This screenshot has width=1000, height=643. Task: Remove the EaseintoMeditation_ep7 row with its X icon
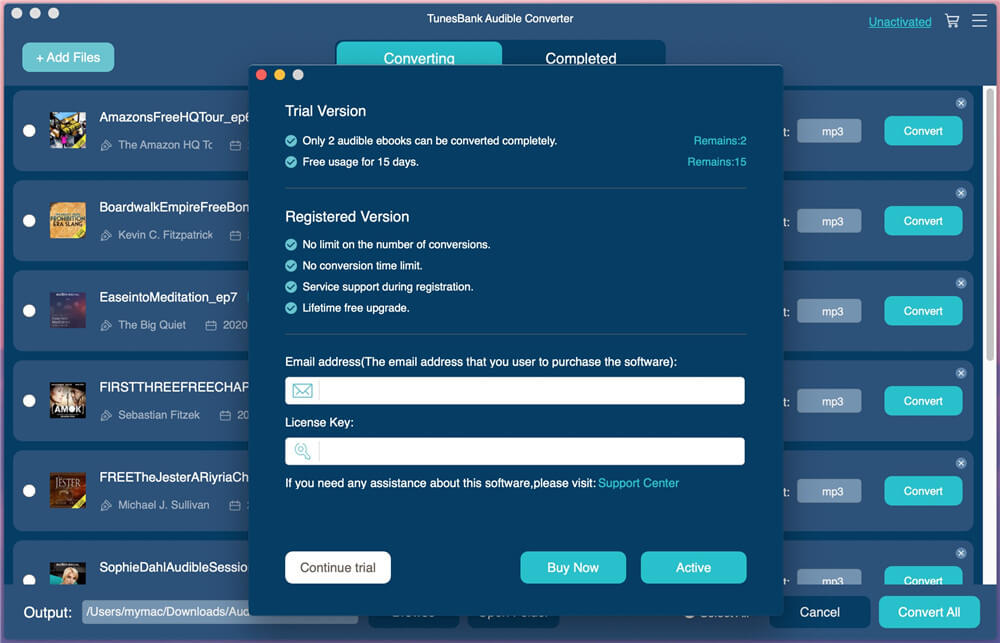coord(960,283)
